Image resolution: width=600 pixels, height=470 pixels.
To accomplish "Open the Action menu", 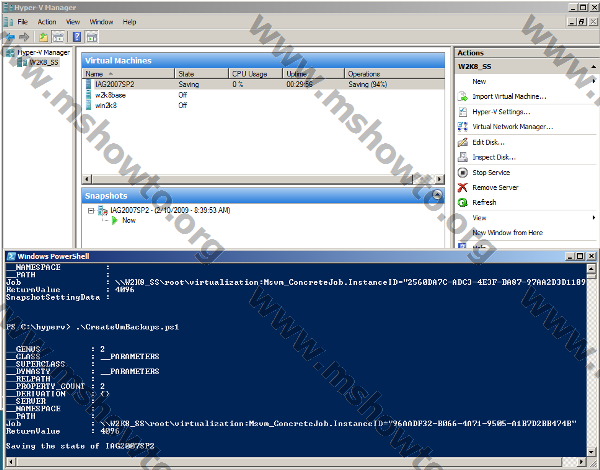I will click(x=47, y=22).
